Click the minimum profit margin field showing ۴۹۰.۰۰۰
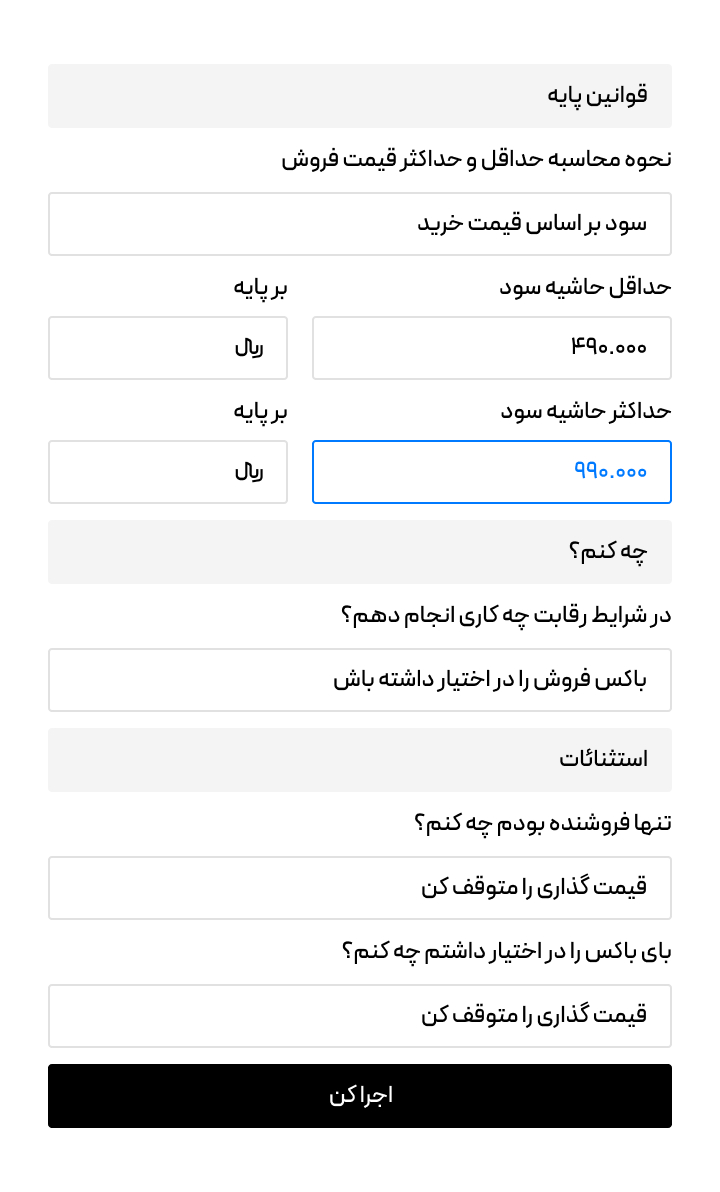 [x=491, y=348]
